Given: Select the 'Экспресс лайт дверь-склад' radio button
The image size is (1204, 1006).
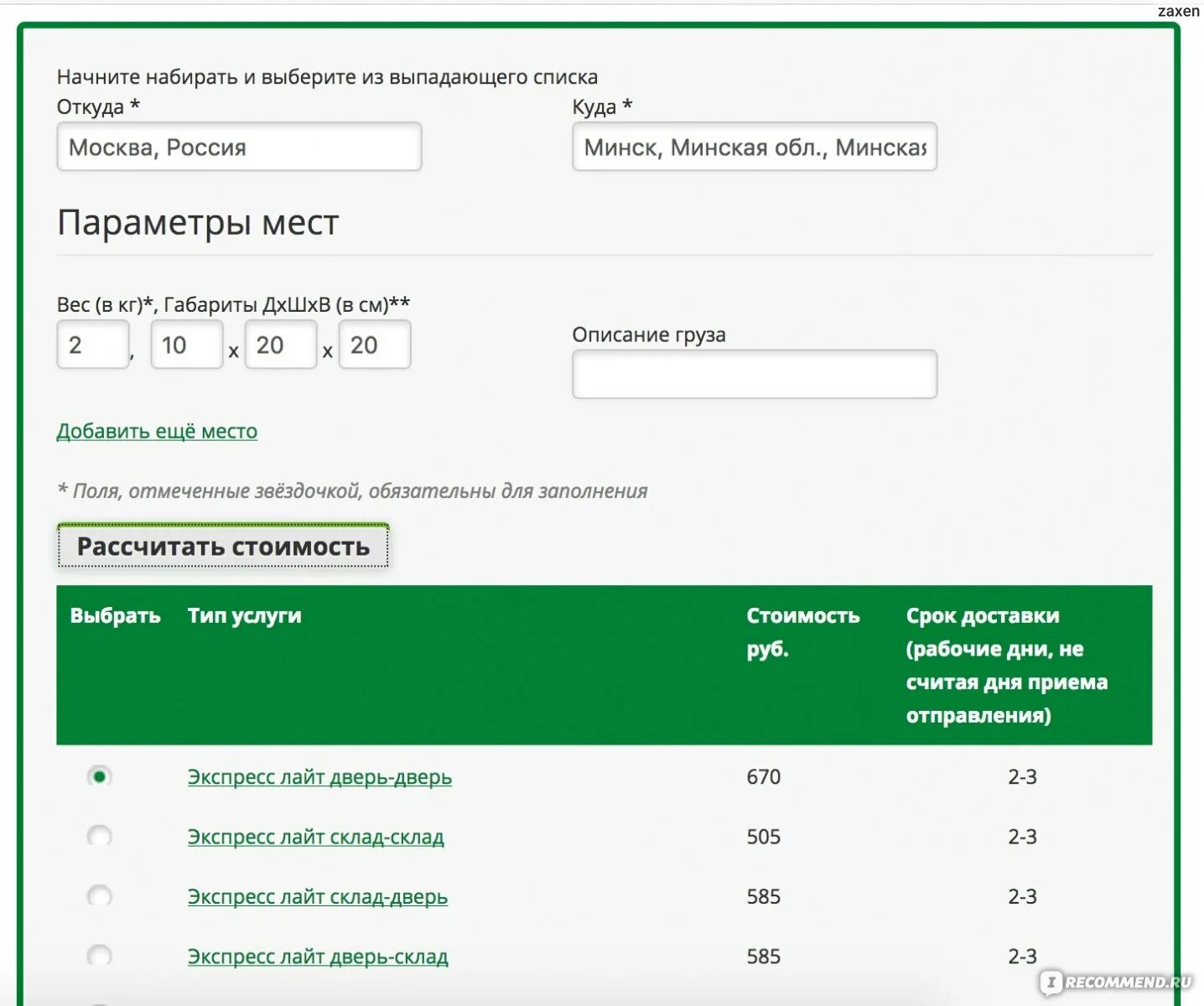Looking at the screenshot, I should point(99,956).
